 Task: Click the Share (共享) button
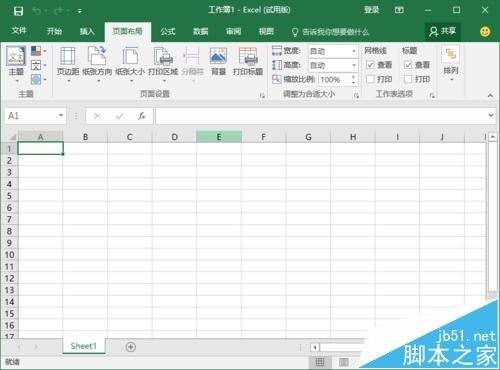(x=443, y=31)
